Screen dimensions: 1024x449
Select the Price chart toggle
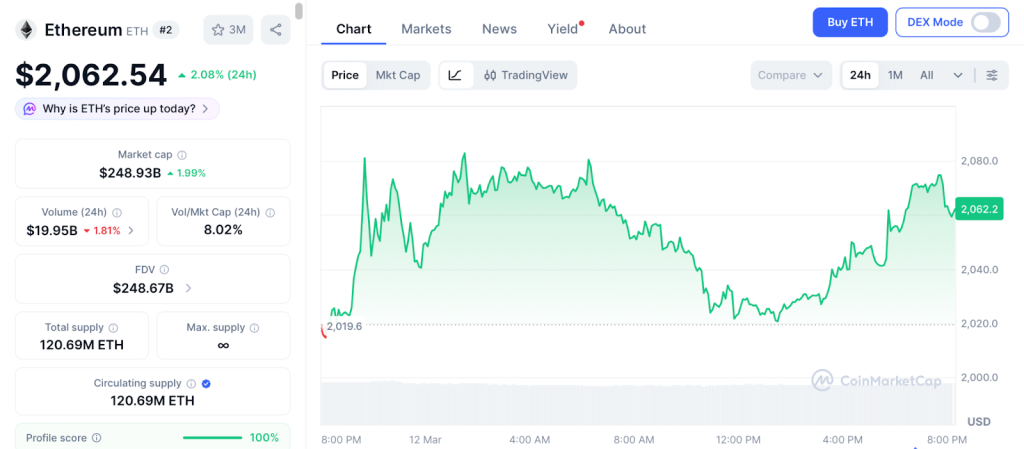point(345,75)
